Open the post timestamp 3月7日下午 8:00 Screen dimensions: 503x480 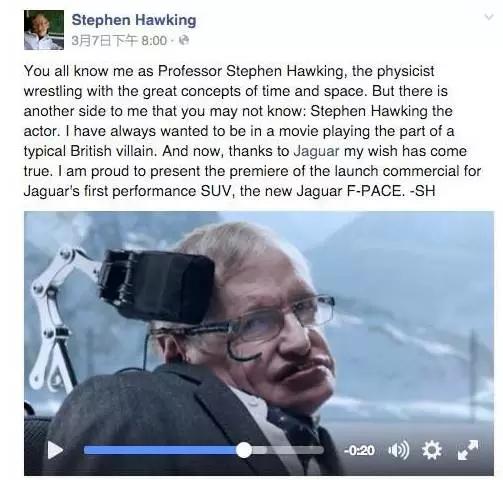119,41
